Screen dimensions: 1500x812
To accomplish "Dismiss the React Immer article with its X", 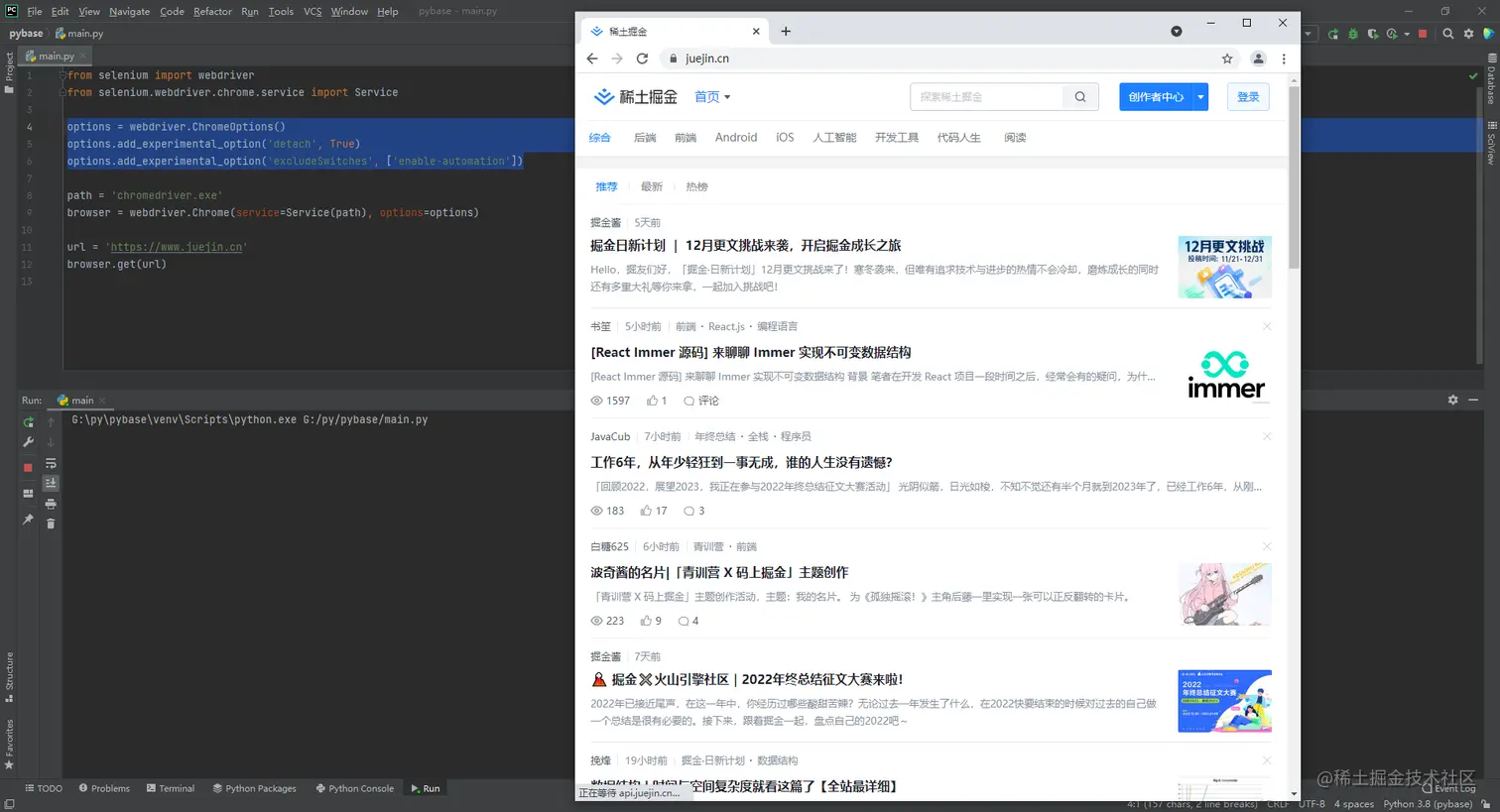I will 1267,326.
